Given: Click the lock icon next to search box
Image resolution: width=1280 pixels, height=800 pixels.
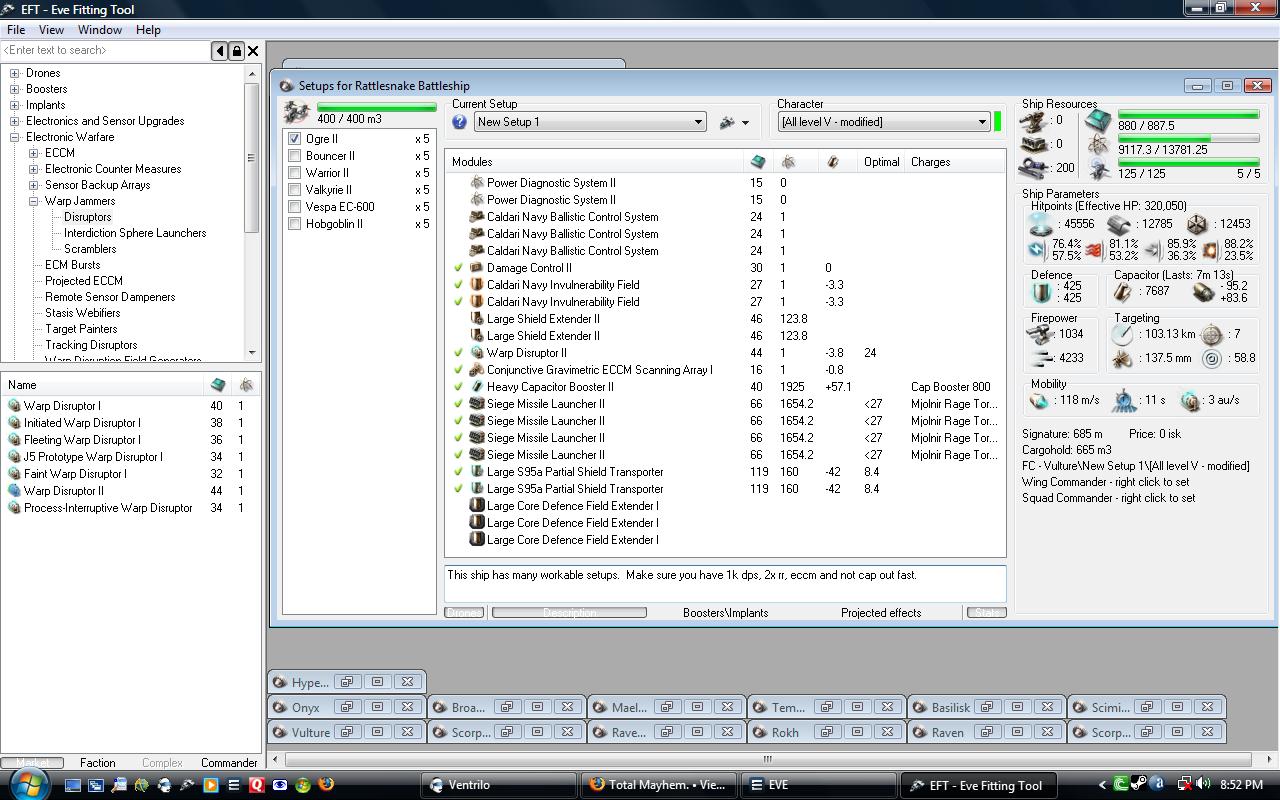Looking at the screenshot, I should pos(237,51).
